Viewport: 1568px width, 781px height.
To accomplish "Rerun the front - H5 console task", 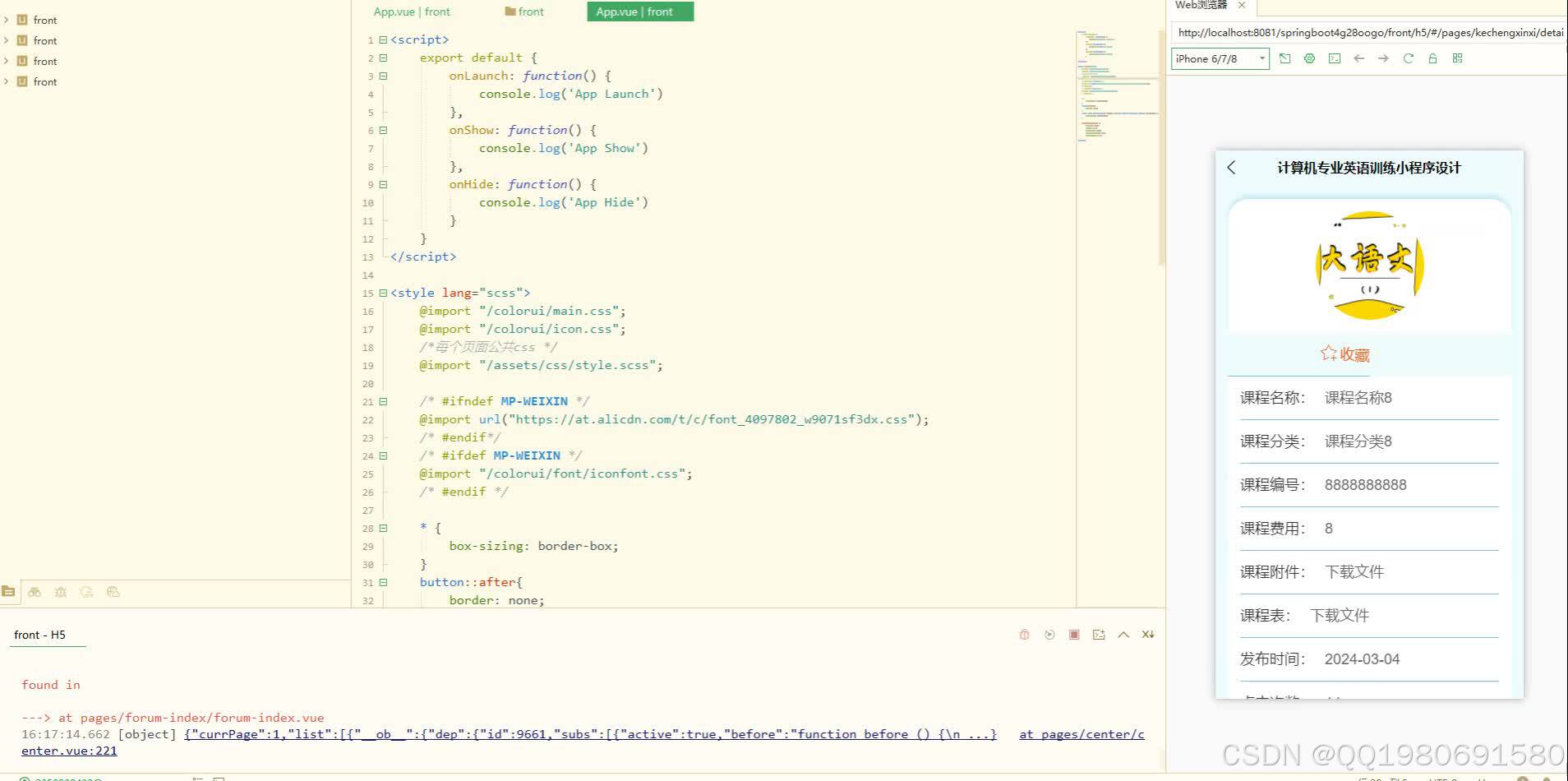I will (x=1049, y=635).
